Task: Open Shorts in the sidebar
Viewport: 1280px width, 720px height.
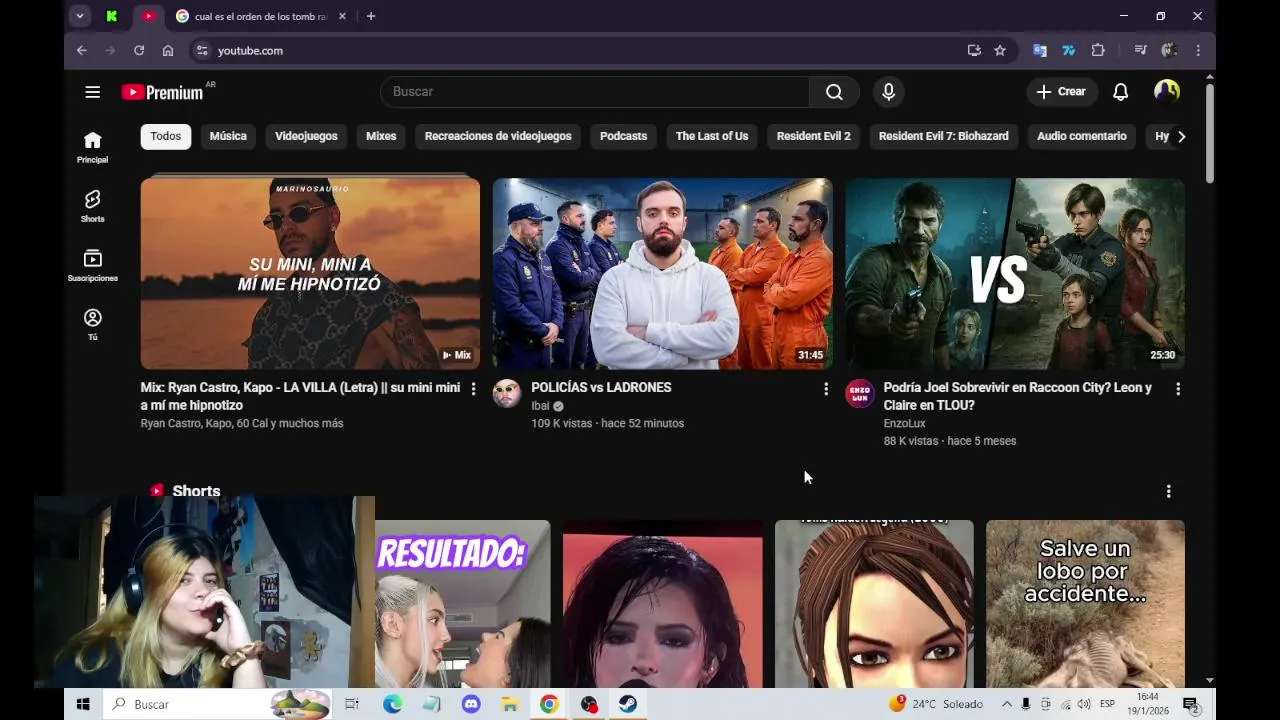Action: (92, 206)
